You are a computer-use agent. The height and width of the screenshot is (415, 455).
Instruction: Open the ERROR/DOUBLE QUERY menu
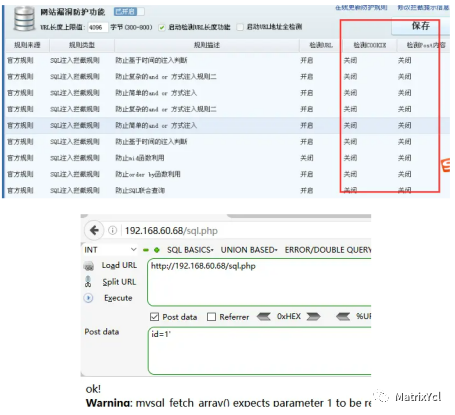click(328, 250)
